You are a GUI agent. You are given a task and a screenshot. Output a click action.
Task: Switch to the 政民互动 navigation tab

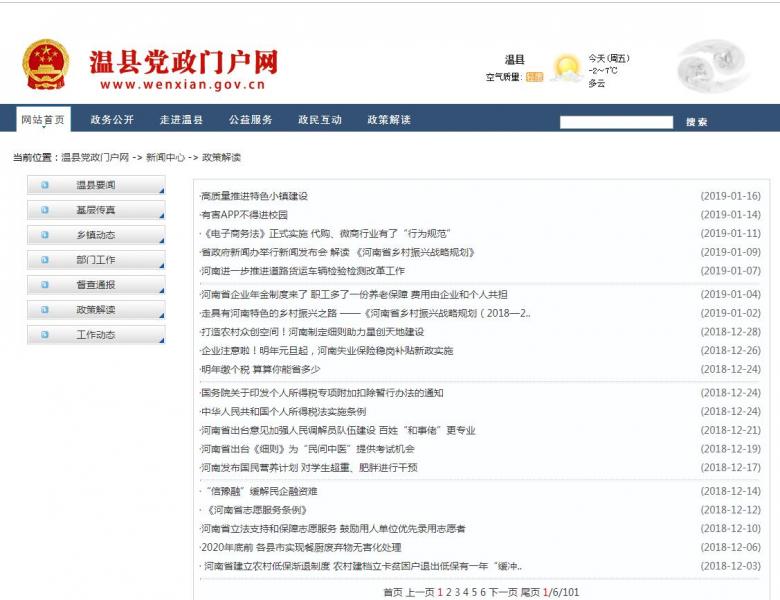pos(319,120)
